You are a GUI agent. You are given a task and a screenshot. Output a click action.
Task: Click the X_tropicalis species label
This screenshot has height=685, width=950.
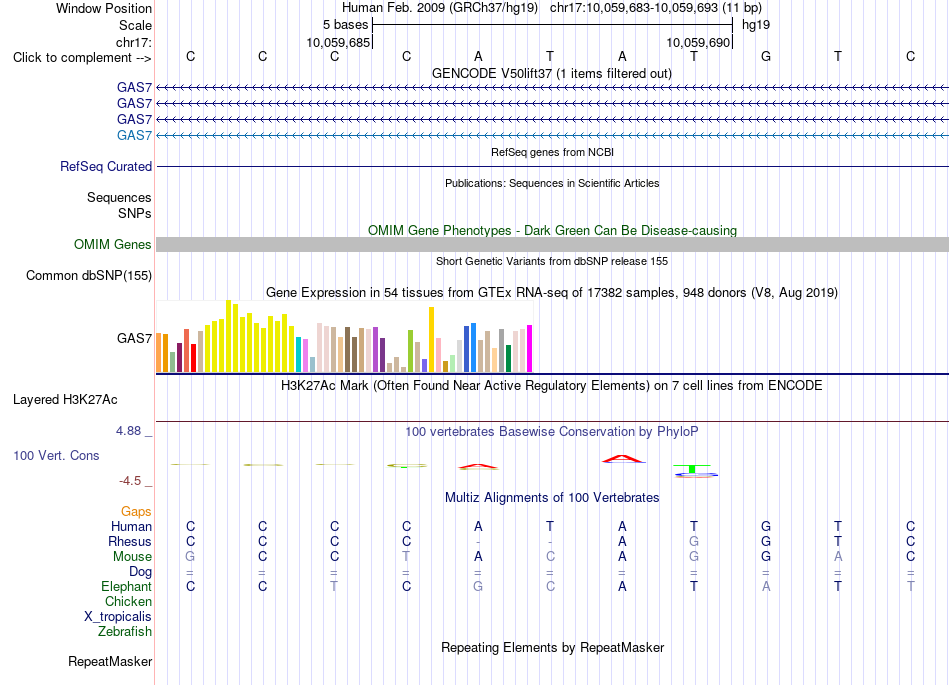point(118,617)
